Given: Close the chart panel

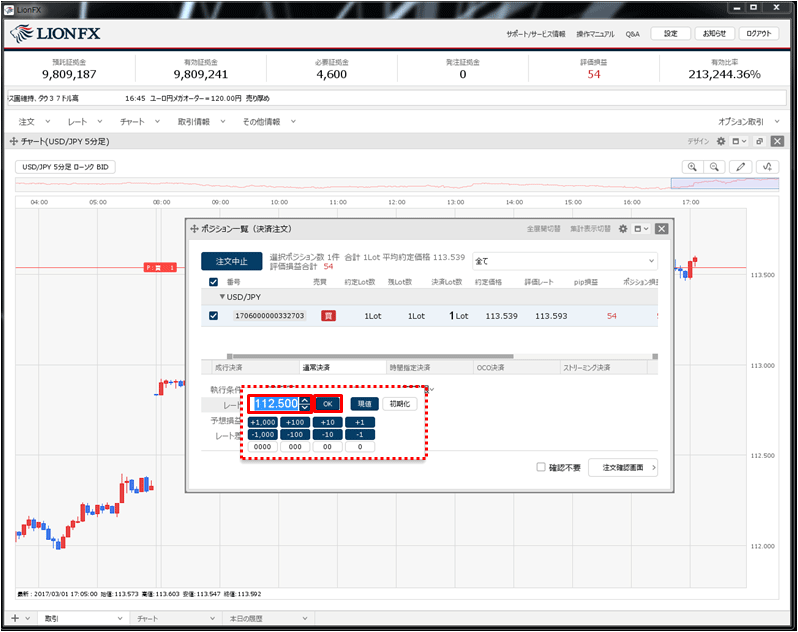Looking at the screenshot, I should click(777, 141).
